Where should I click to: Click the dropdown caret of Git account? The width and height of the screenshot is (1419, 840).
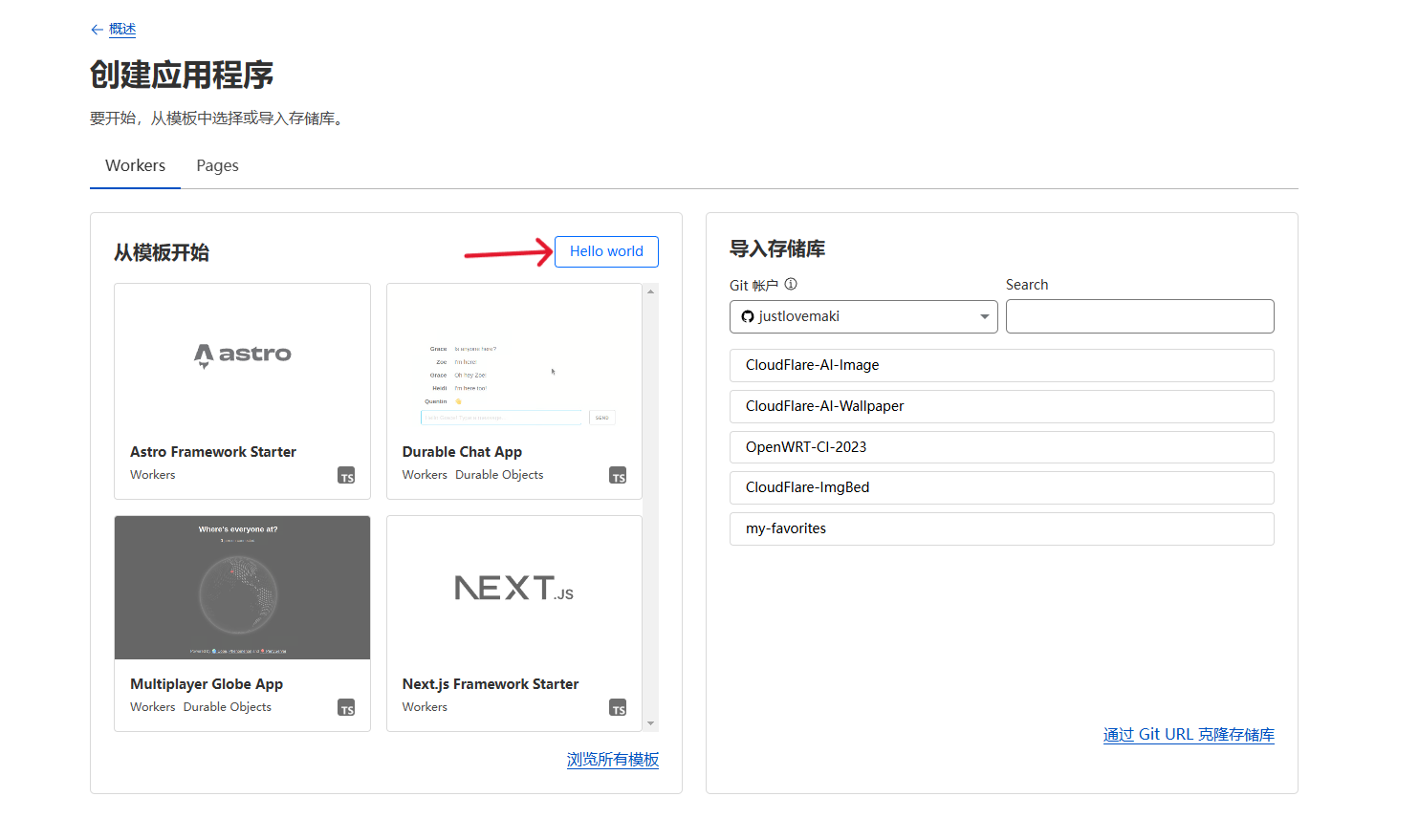(x=984, y=316)
